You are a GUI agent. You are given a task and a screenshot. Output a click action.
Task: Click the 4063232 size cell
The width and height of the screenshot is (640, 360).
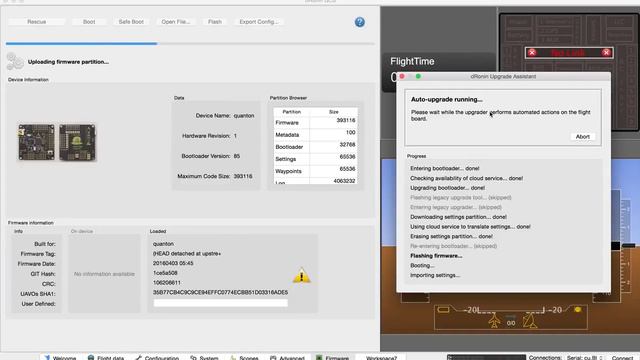click(344, 181)
